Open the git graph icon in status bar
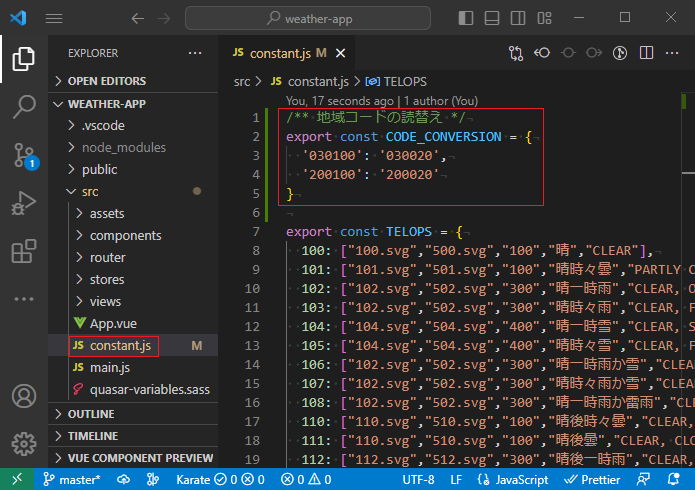Screen dimensions: 695x490 coord(153,479)
